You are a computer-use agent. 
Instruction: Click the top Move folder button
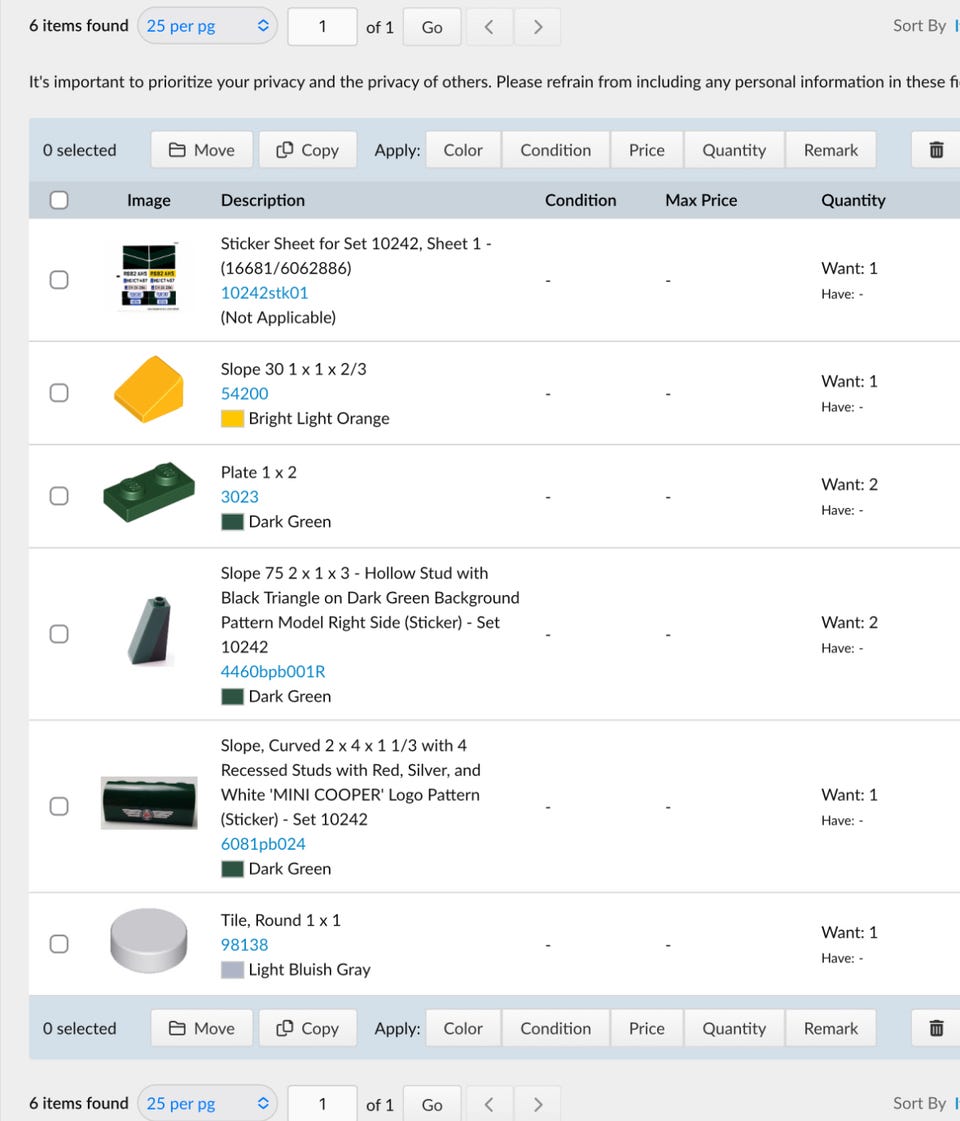pos(202,150)
